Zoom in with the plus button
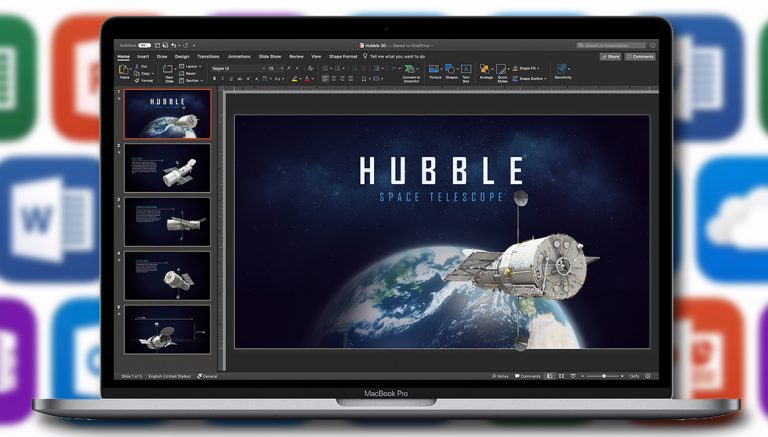 (622, 376)
